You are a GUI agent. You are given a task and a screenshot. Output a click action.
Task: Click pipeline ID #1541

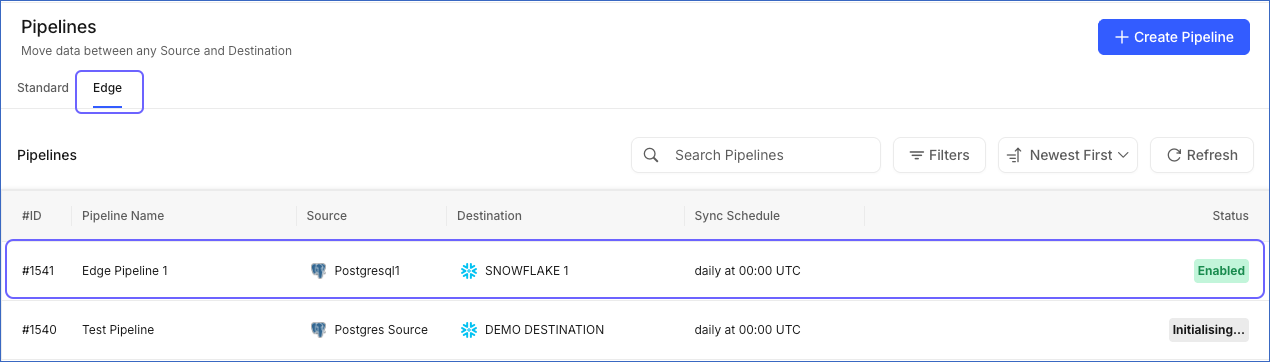click(38, 270)
